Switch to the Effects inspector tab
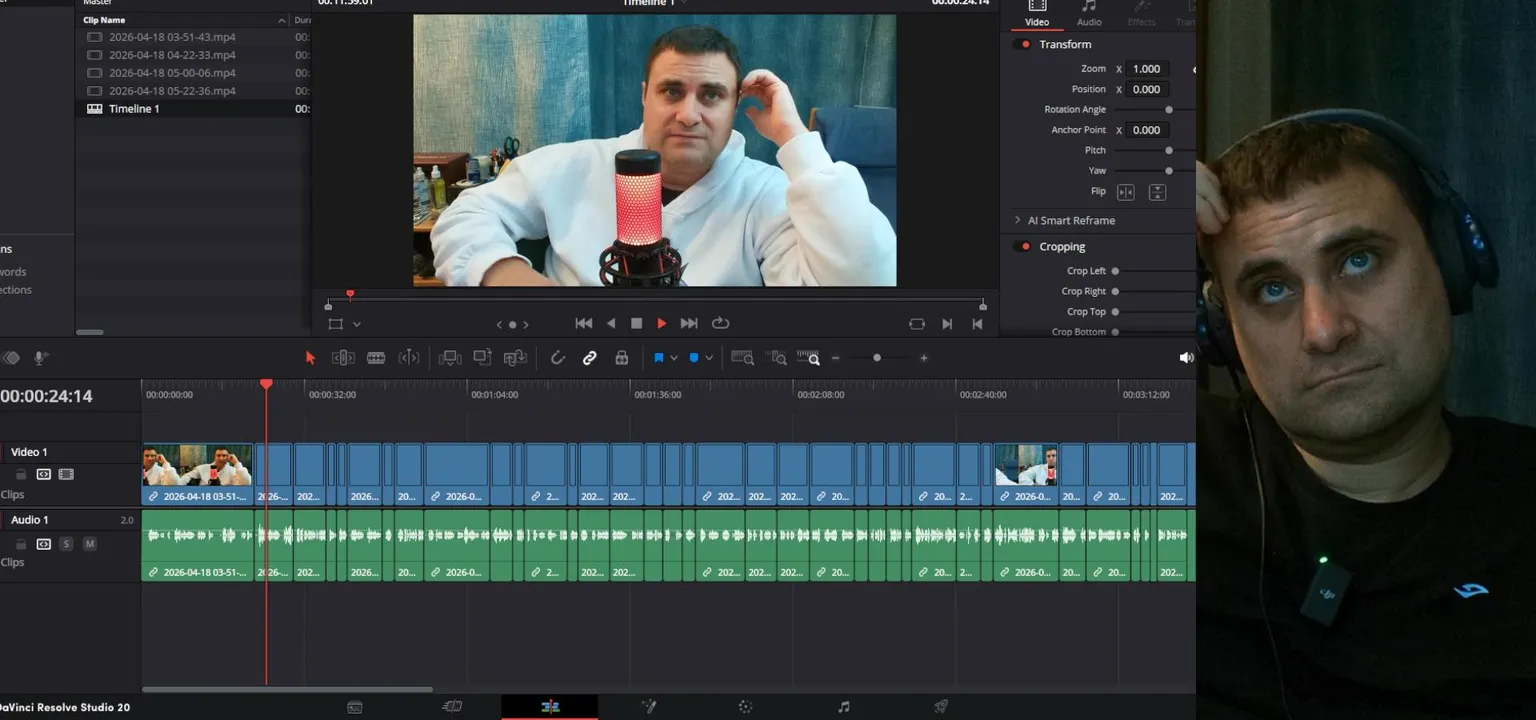The height and width of the screenshot is (720, 1536). coord(1141,14)
